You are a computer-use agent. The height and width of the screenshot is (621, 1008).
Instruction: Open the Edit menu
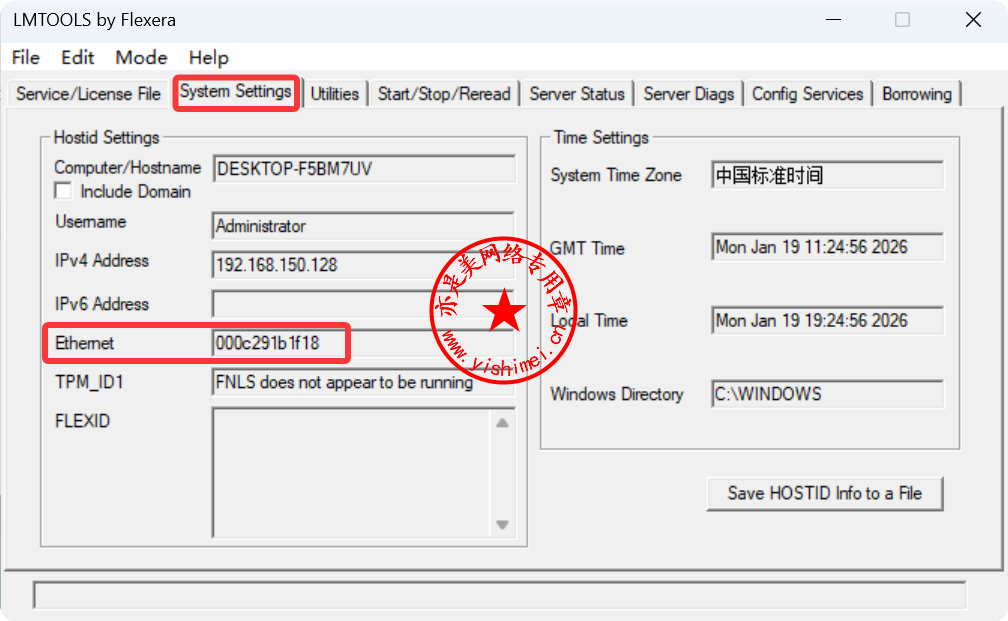click(x=78, y=57)
